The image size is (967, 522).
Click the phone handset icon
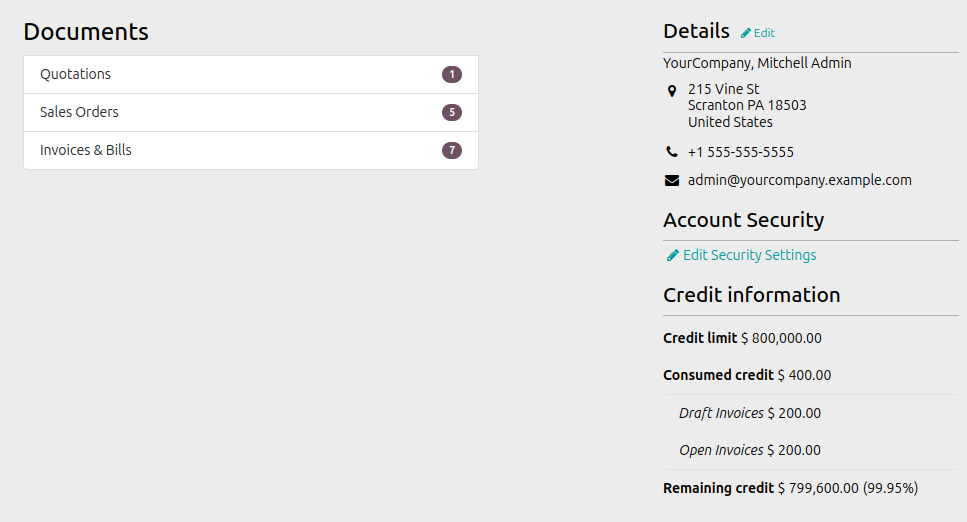pos(672,152)
